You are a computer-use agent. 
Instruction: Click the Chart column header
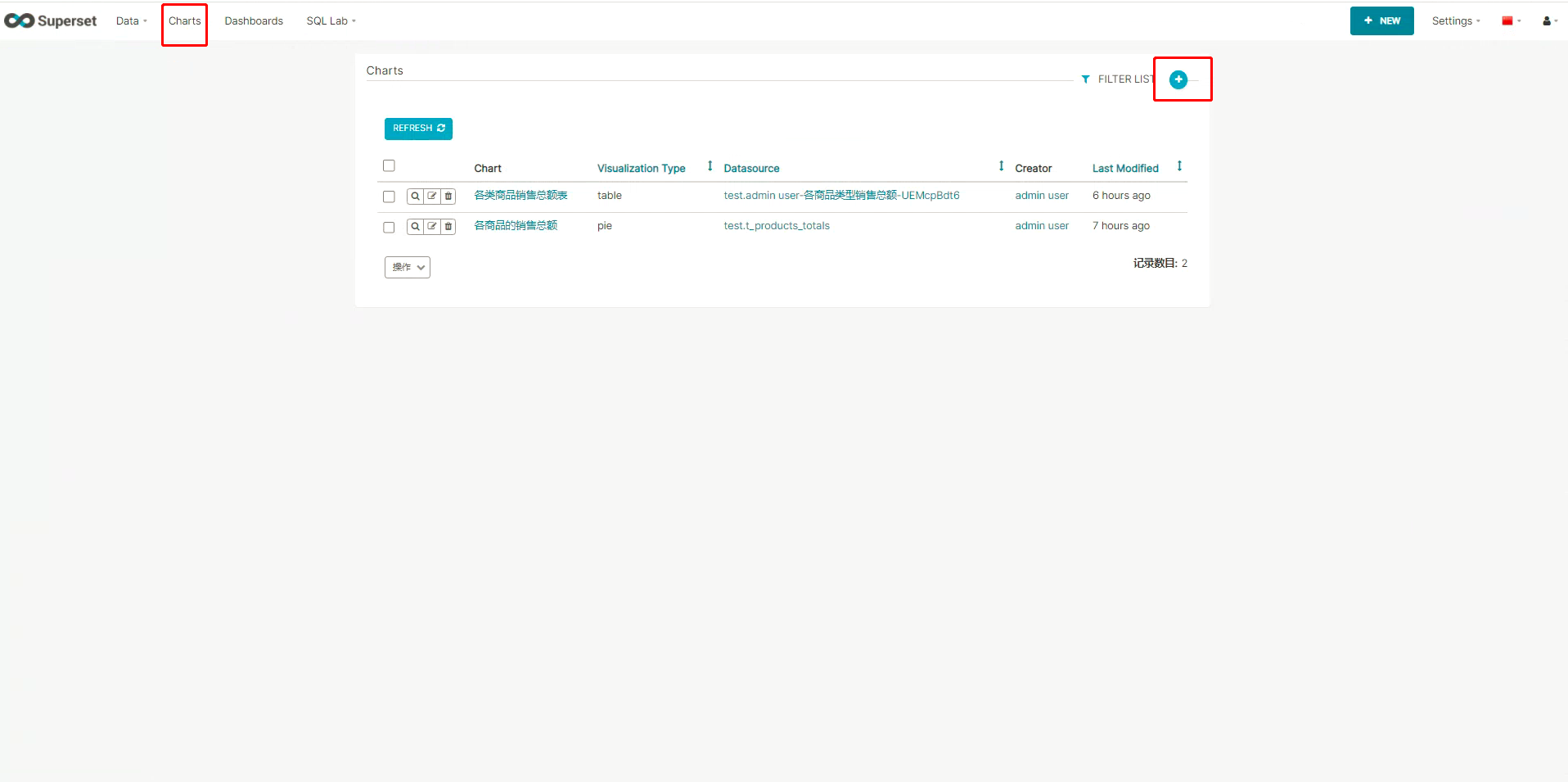[x=488, y=169]
